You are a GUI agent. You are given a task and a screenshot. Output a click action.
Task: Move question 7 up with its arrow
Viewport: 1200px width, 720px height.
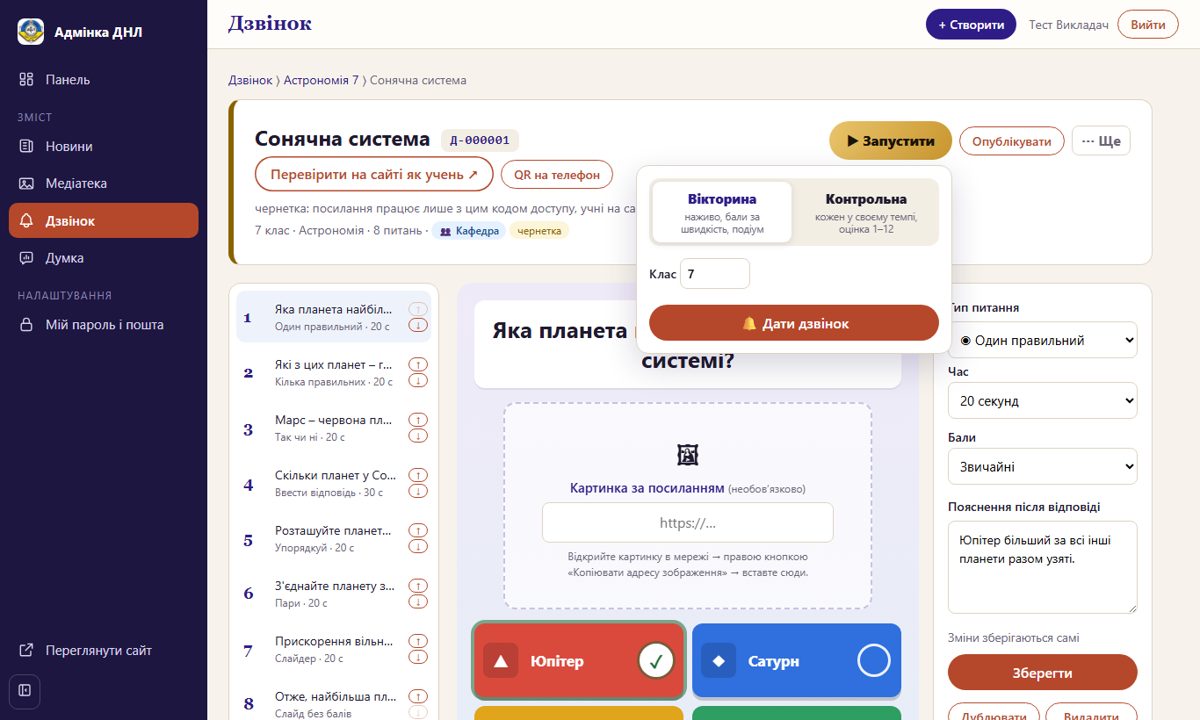(418, 640)
